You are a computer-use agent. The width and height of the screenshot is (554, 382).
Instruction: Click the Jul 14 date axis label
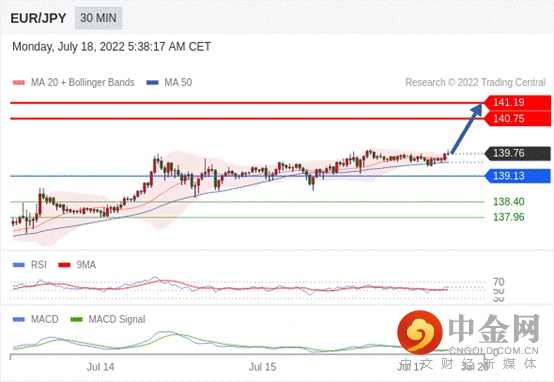point(100,367)
